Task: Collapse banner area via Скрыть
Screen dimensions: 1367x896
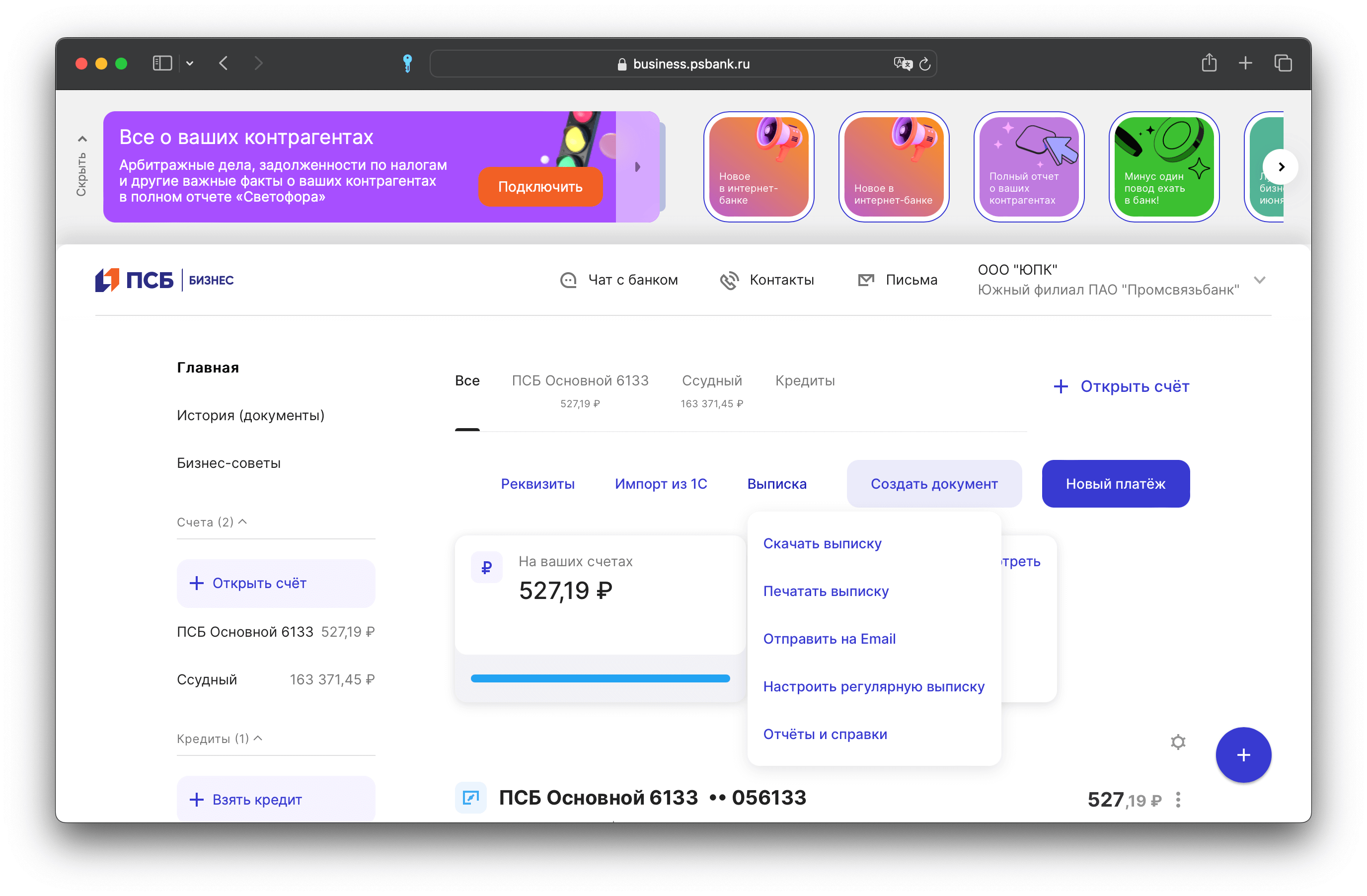Action: [81, 166]
